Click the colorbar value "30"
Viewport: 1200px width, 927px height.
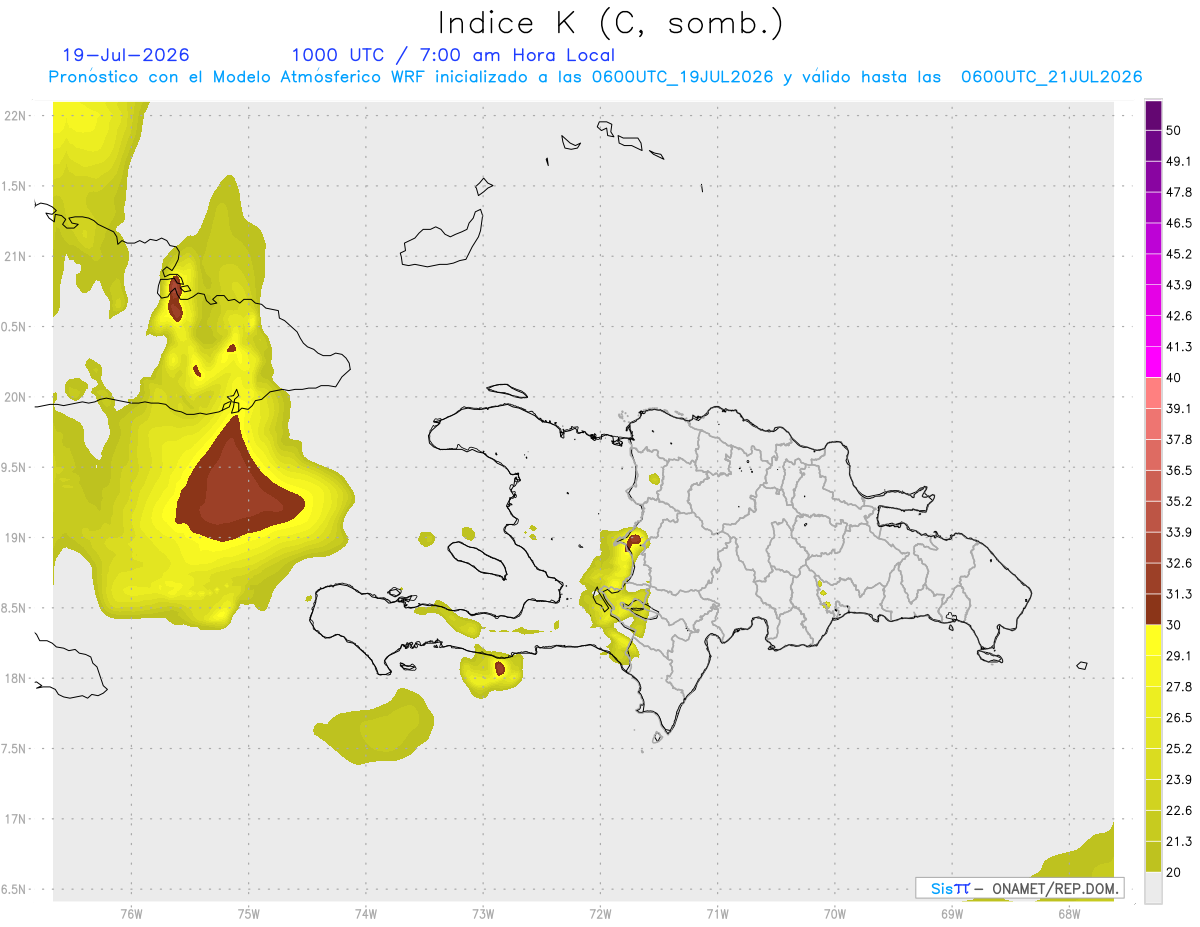[x=1175, y=625]
